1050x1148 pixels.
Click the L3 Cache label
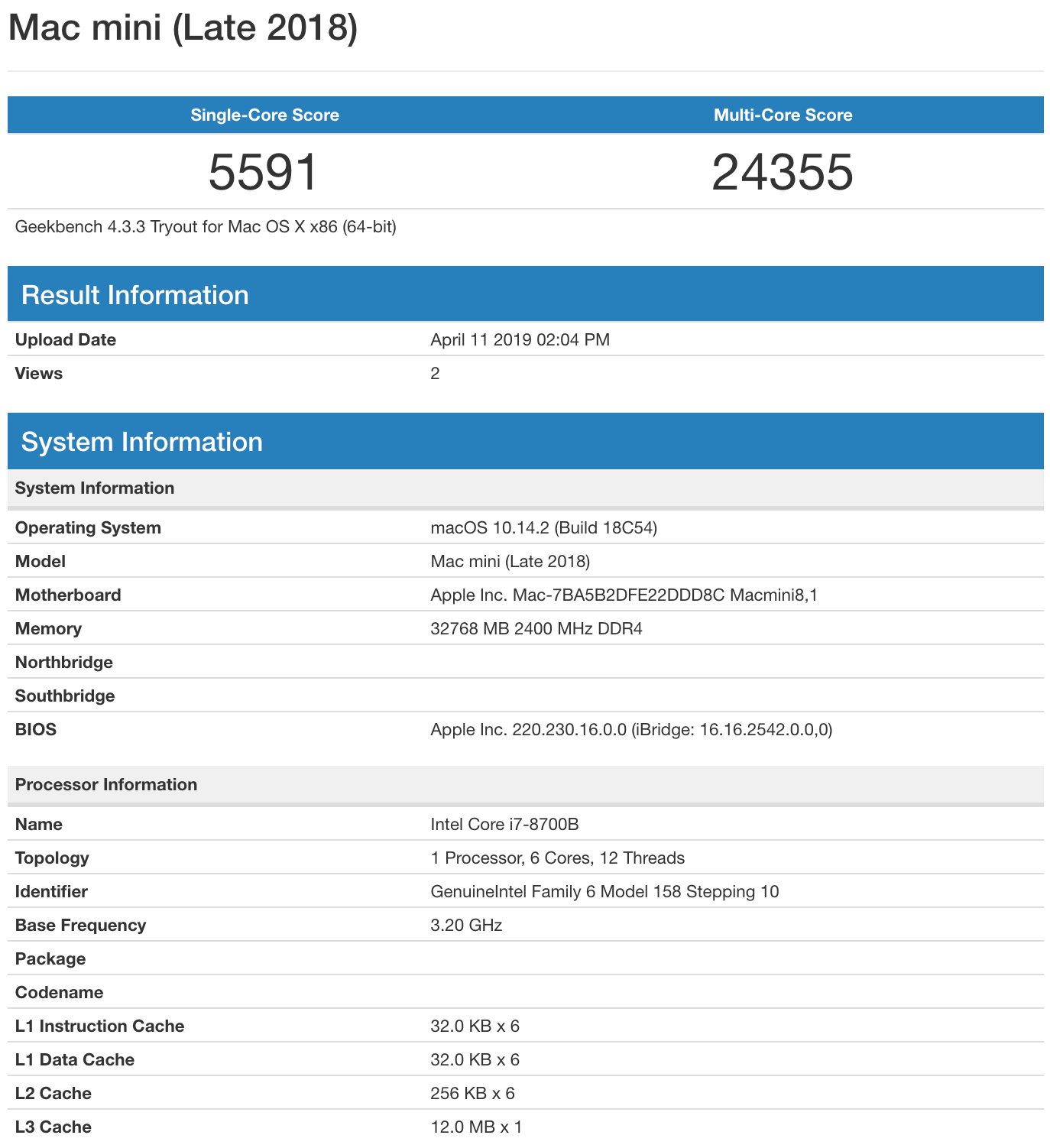pyautogui.click(x=53, y=1127)
